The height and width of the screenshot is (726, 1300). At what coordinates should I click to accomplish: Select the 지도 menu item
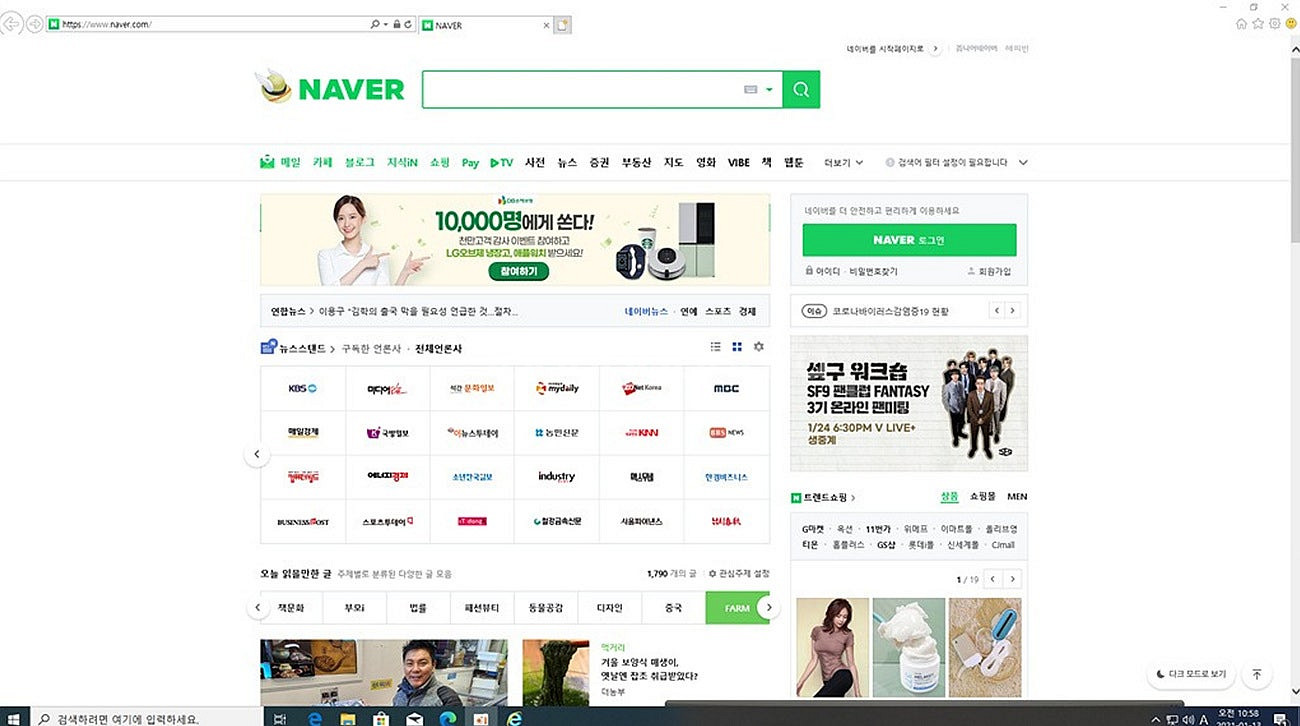(674, 162)
